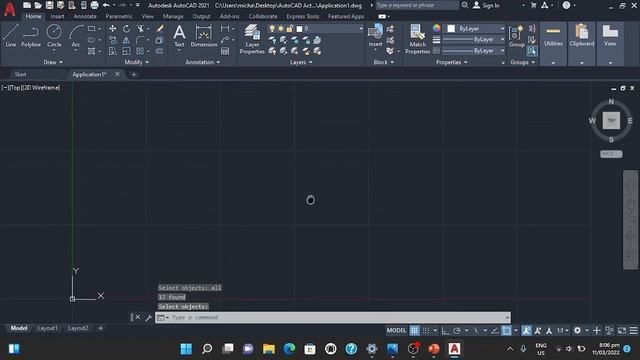Open the Insert ribbon tab

(x=57, y=16)
